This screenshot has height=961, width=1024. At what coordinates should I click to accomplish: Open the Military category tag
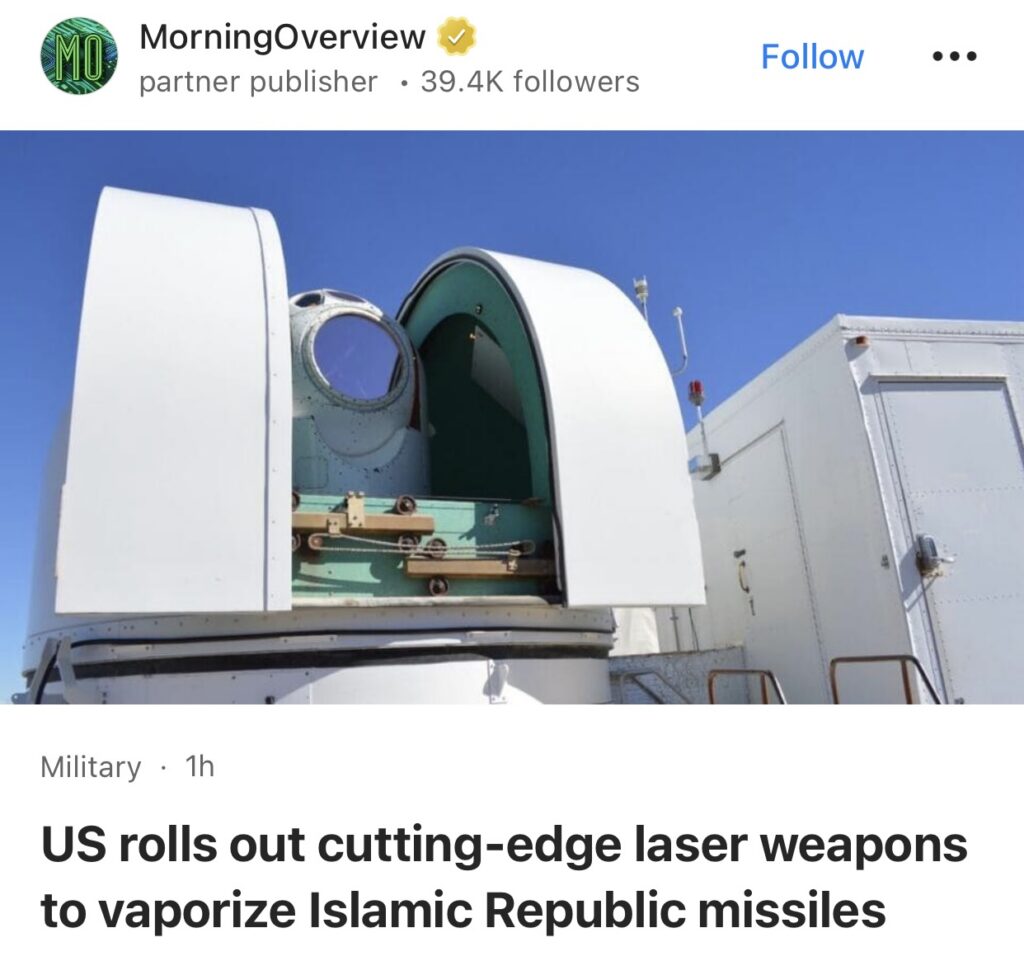click(x=91, y=766)
